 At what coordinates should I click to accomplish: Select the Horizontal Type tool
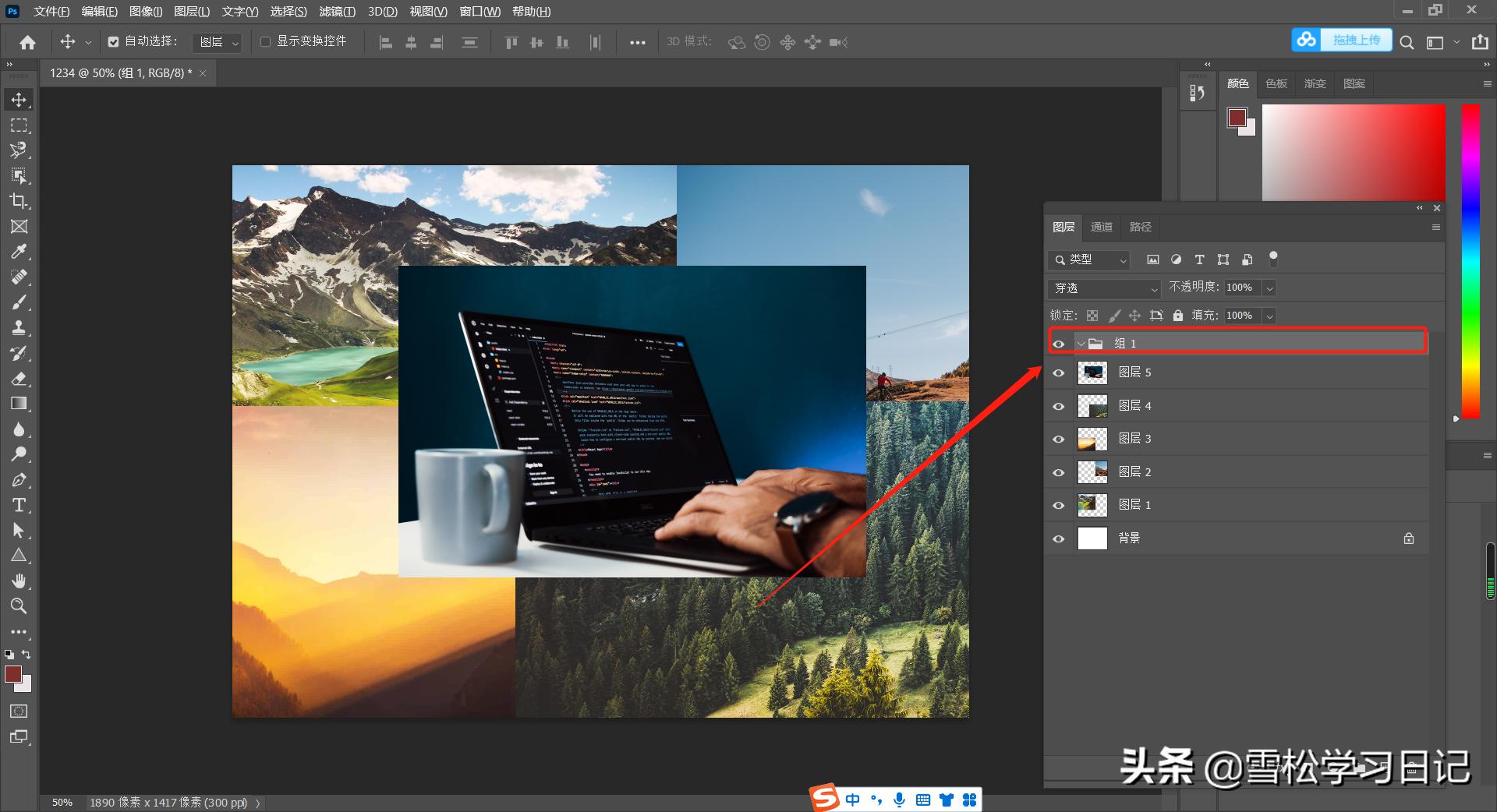point(19,505)
